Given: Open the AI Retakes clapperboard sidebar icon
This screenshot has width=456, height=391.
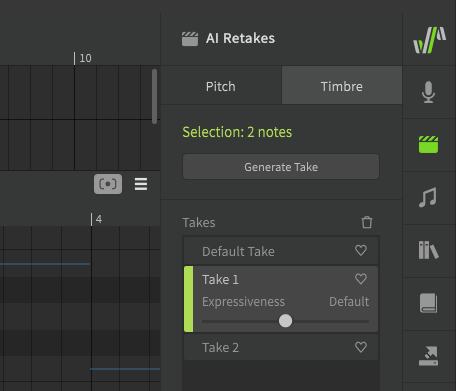Looking at the screenshot, I should coord(428,144).
